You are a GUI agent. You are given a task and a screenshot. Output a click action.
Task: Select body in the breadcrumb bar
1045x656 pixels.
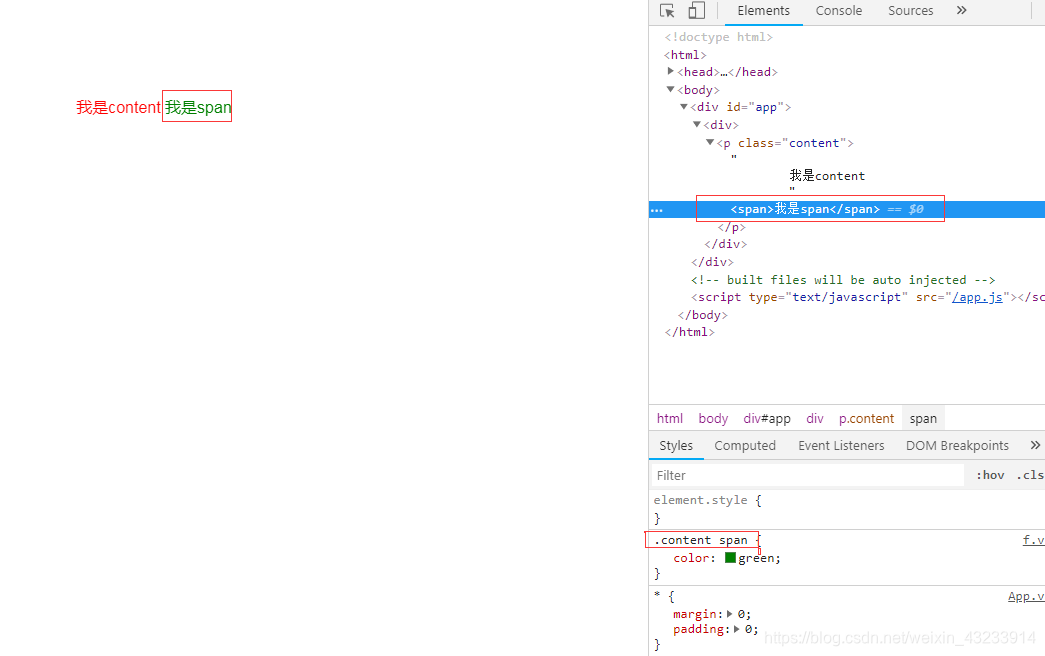tap(713, 419)
